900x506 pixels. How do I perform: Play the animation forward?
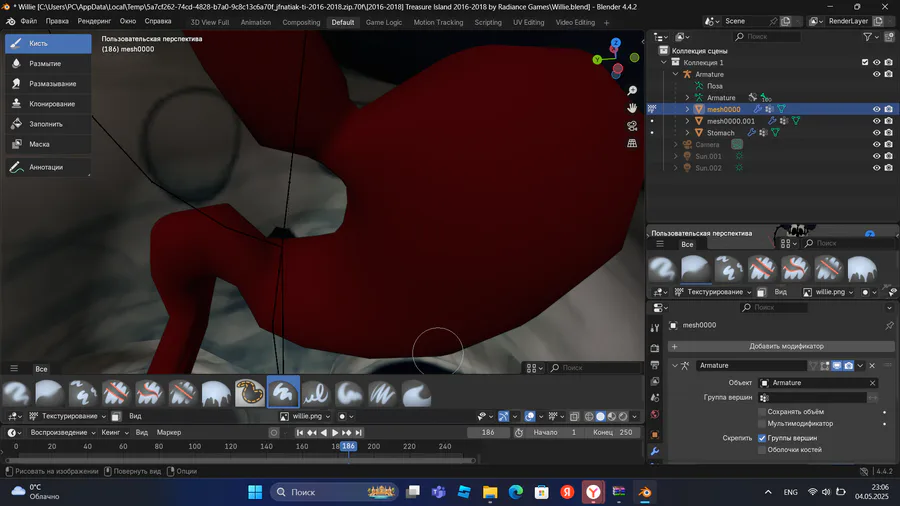pyautogui.click(x=335, y=433)
